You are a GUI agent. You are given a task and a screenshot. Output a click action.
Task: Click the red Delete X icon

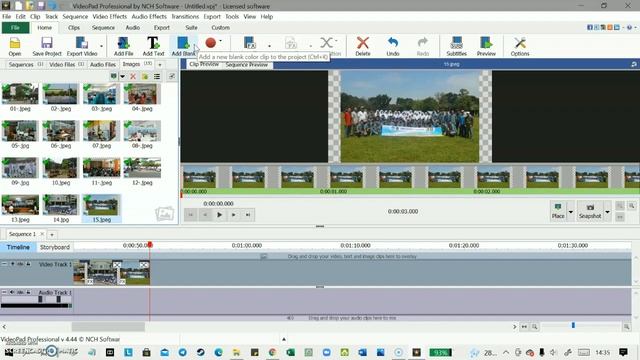click(362, 46)
